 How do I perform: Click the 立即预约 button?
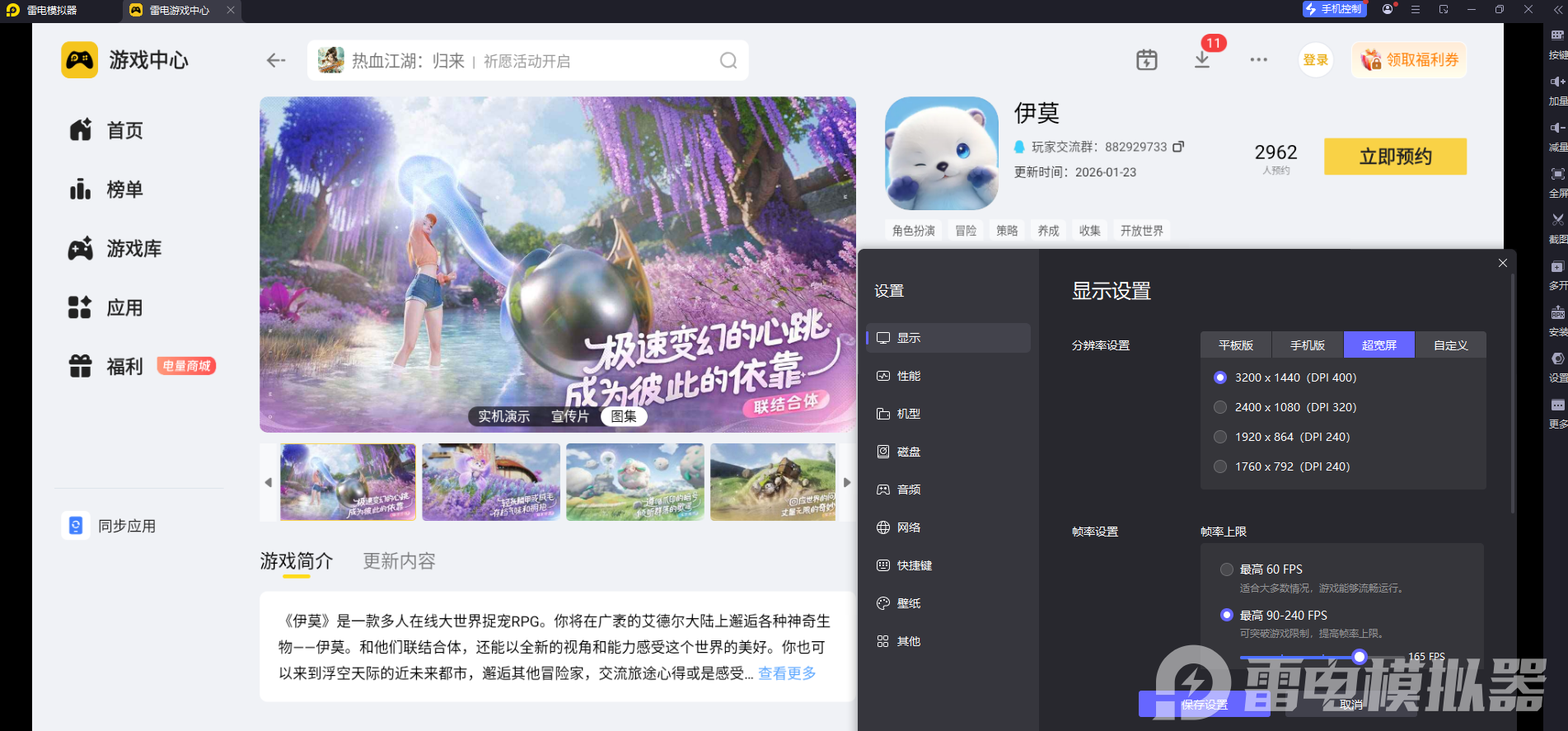[x=1395, y=157]
